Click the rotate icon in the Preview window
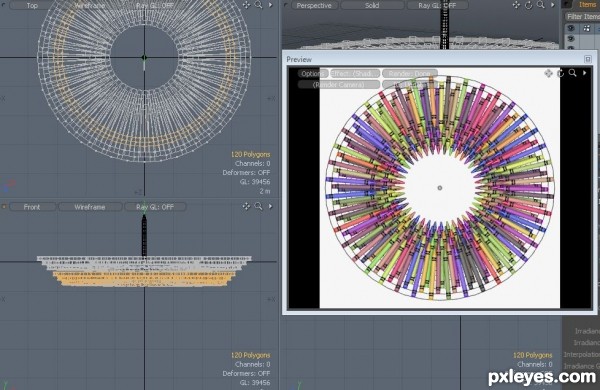 pos(561,73)
